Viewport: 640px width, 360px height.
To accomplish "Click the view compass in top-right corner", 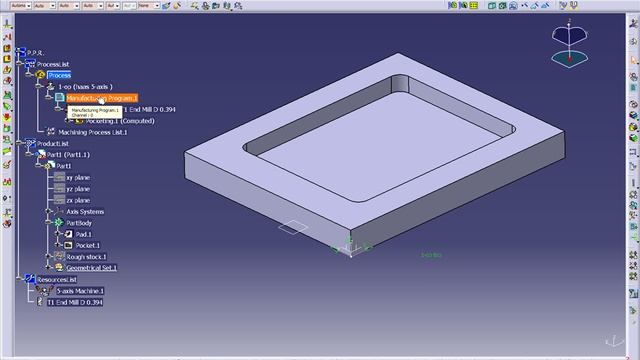I will (x=570, y=43).
